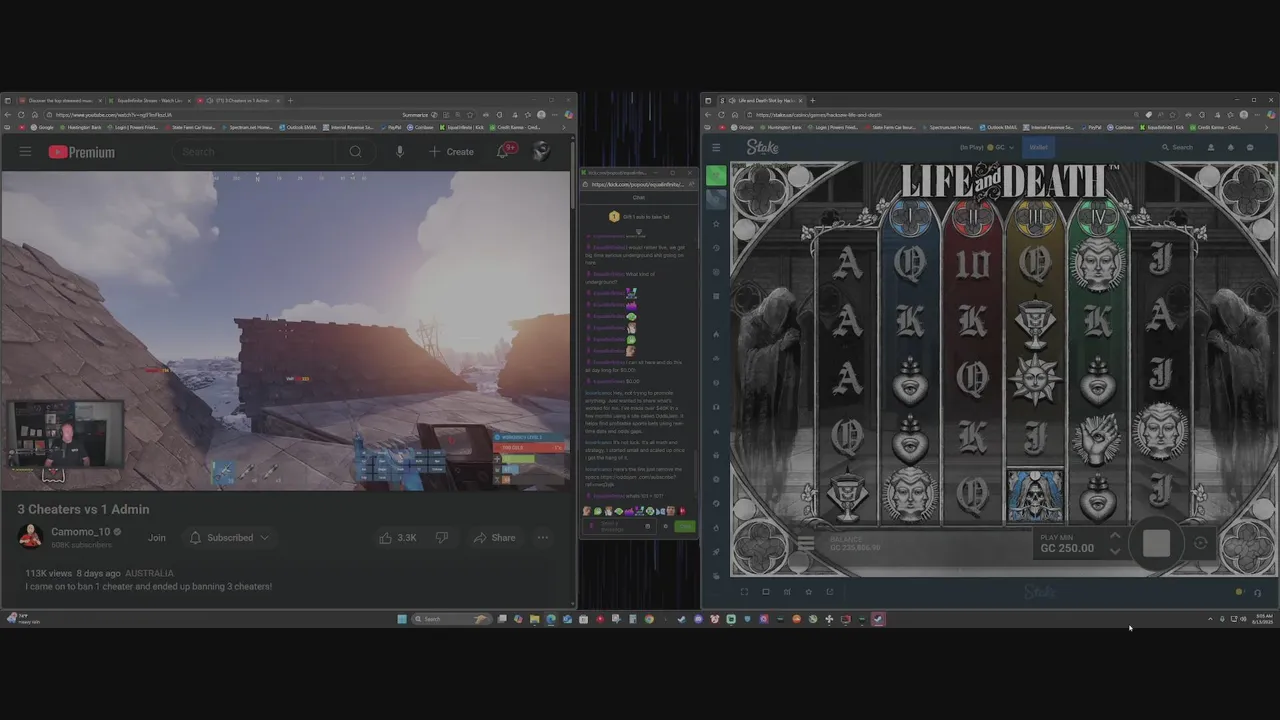Screen dimensions: 1280x720
Task: Switch to the SquadInfinite Stream Kick tab
Action: [148, 100]
